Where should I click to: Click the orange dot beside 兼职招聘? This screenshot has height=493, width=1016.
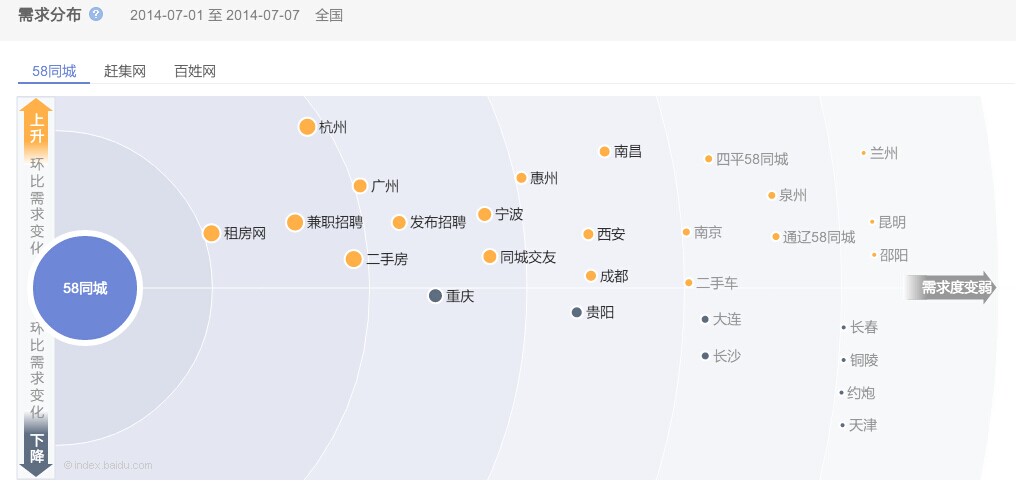(295, 222)
